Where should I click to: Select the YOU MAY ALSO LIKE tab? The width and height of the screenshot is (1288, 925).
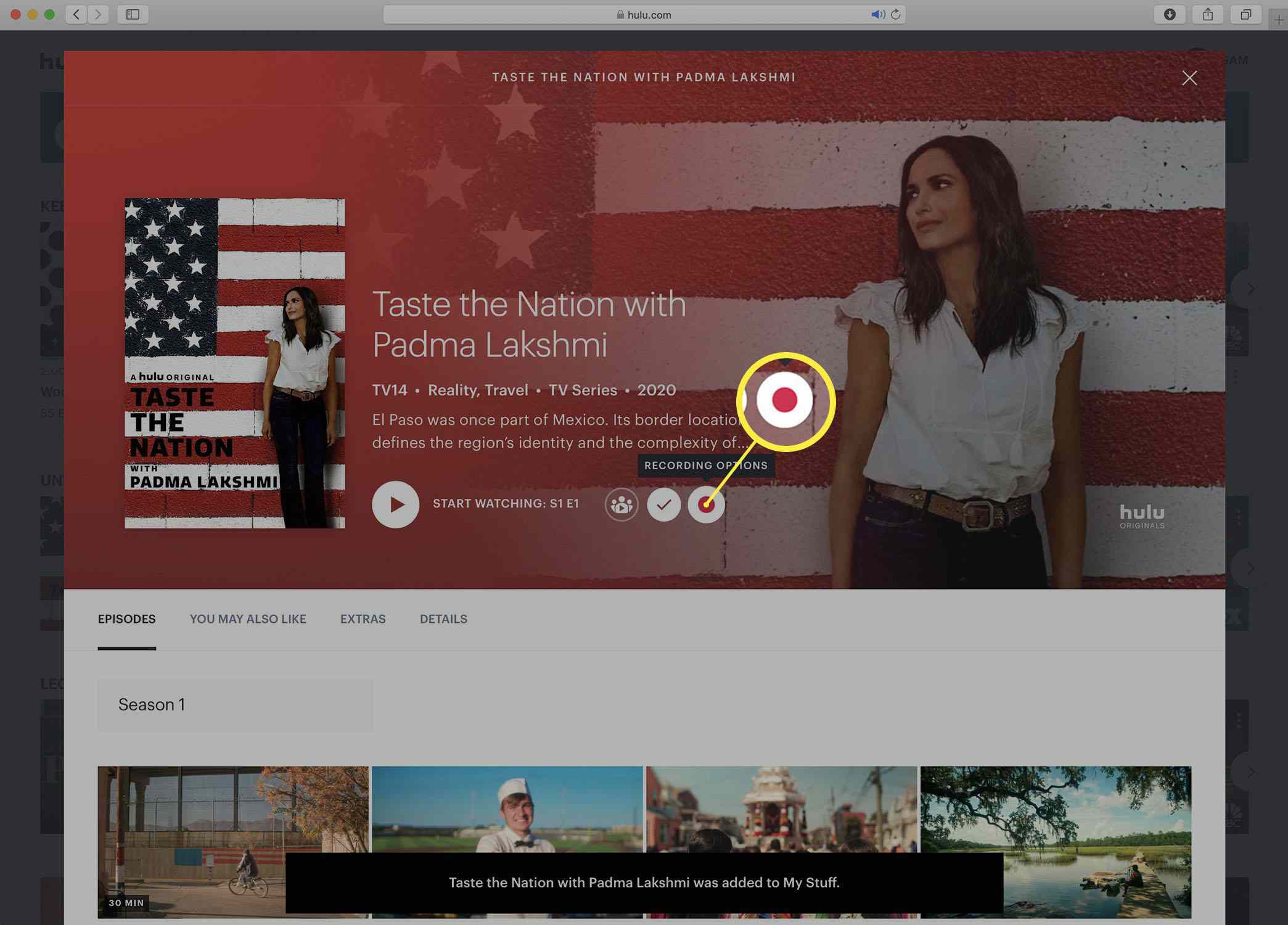[247, 619]
